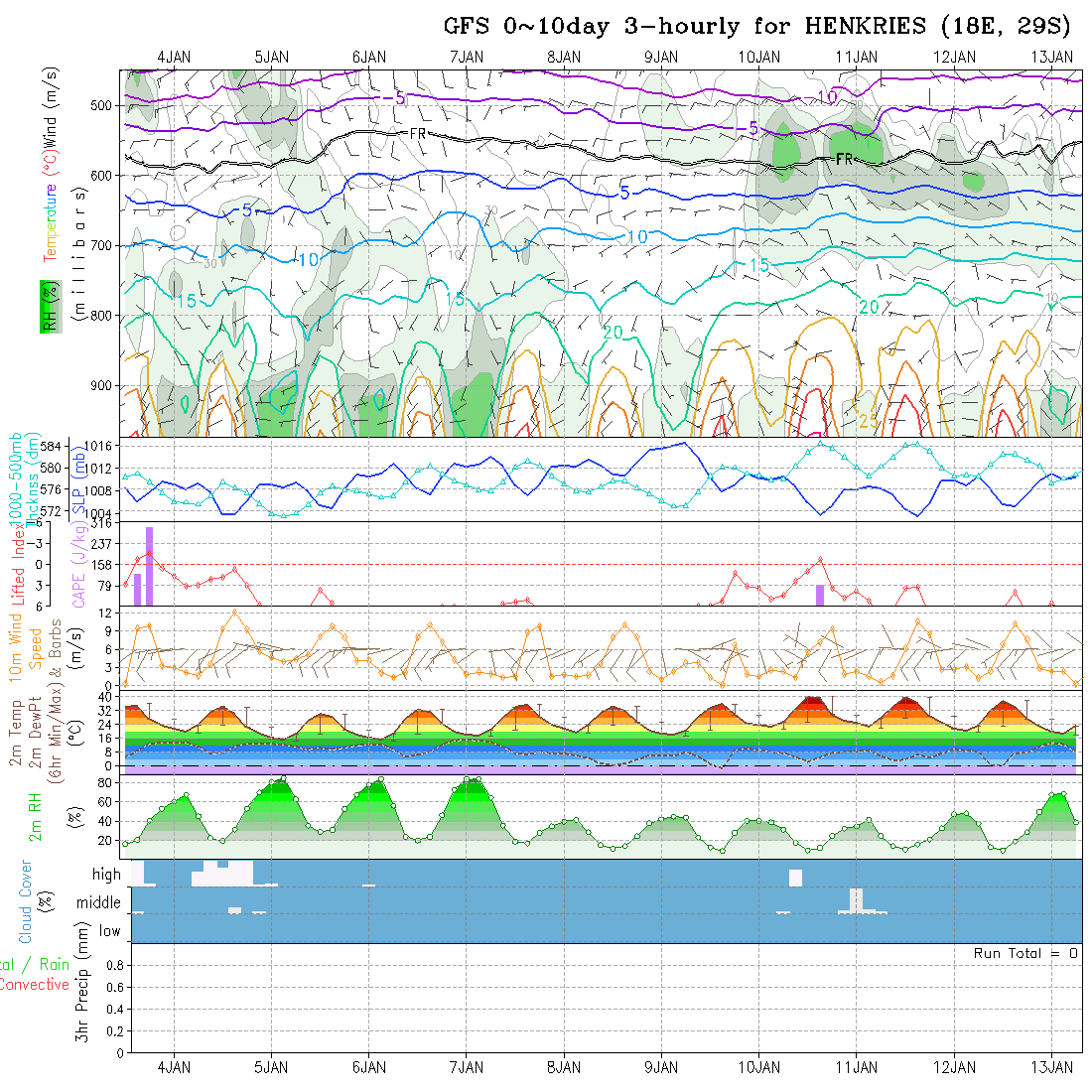The image size is (1092, 1092).
Task: Click the FR freezing-level label near 11JAN
Action: pos(844,159)
